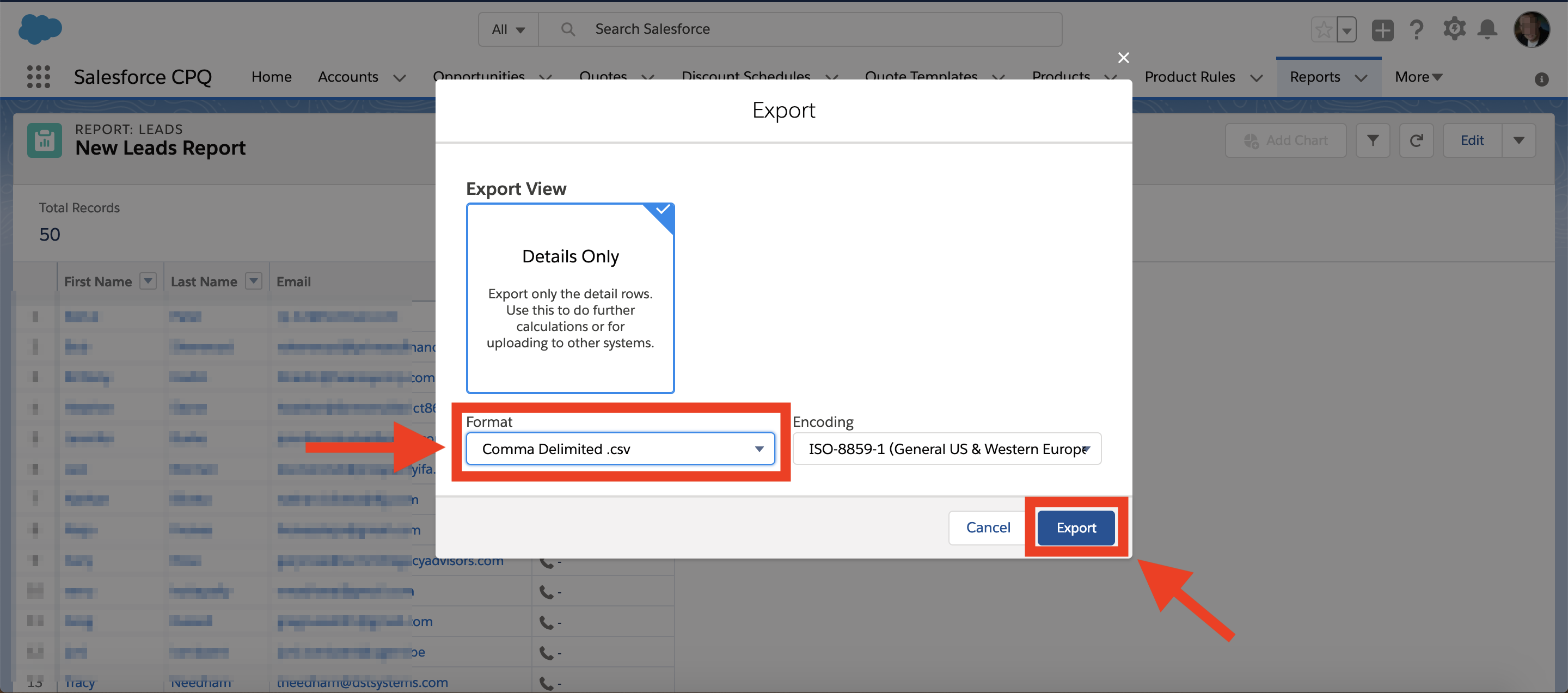Image resolution: width=1568 pixels, height=693 pixels.
Task: Click the Salesforce CPQ app name
Action: click(143, 77)
